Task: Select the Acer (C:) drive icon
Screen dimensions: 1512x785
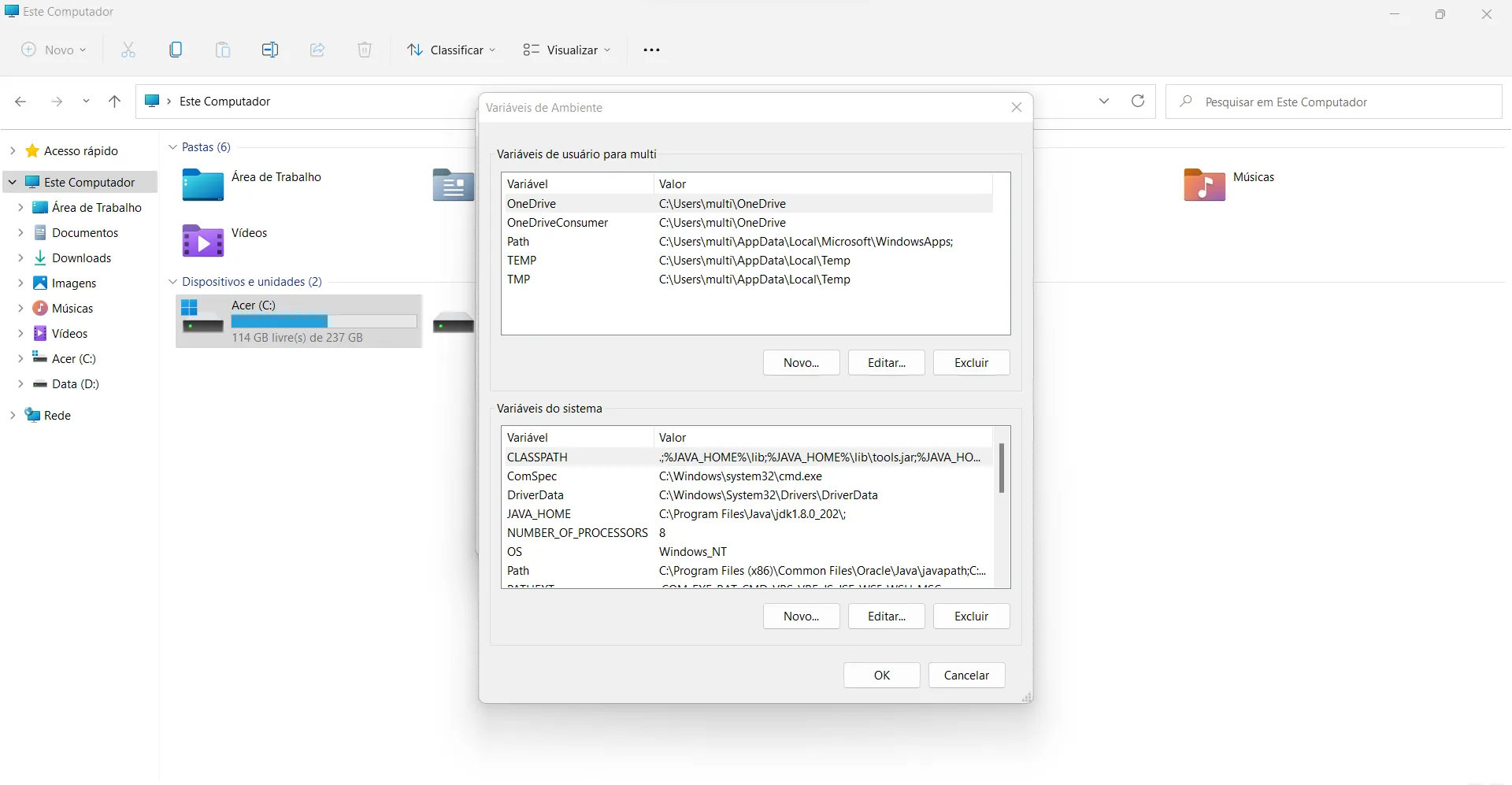Action: [203, 316]
